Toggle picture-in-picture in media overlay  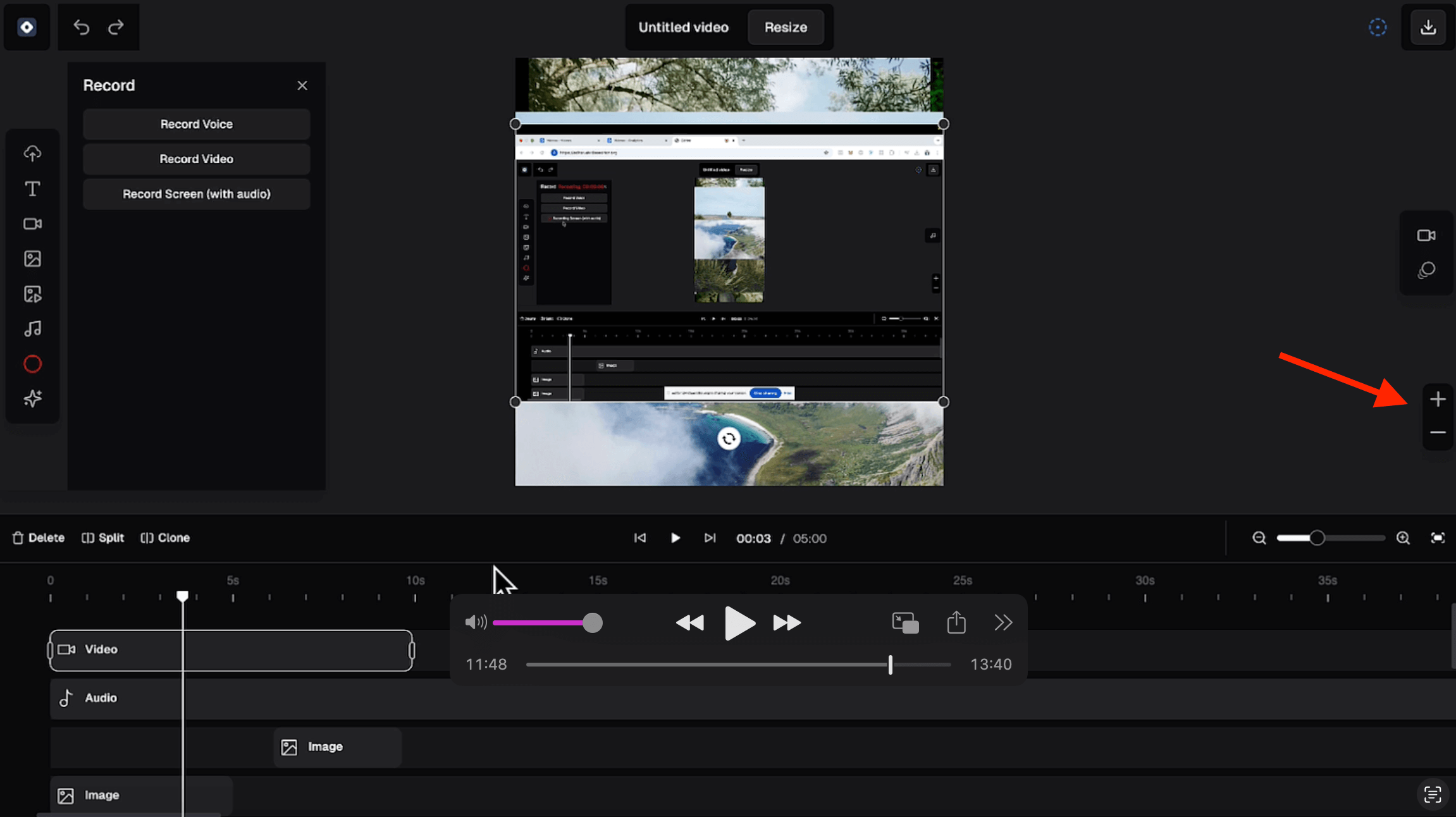coord(905,623)
